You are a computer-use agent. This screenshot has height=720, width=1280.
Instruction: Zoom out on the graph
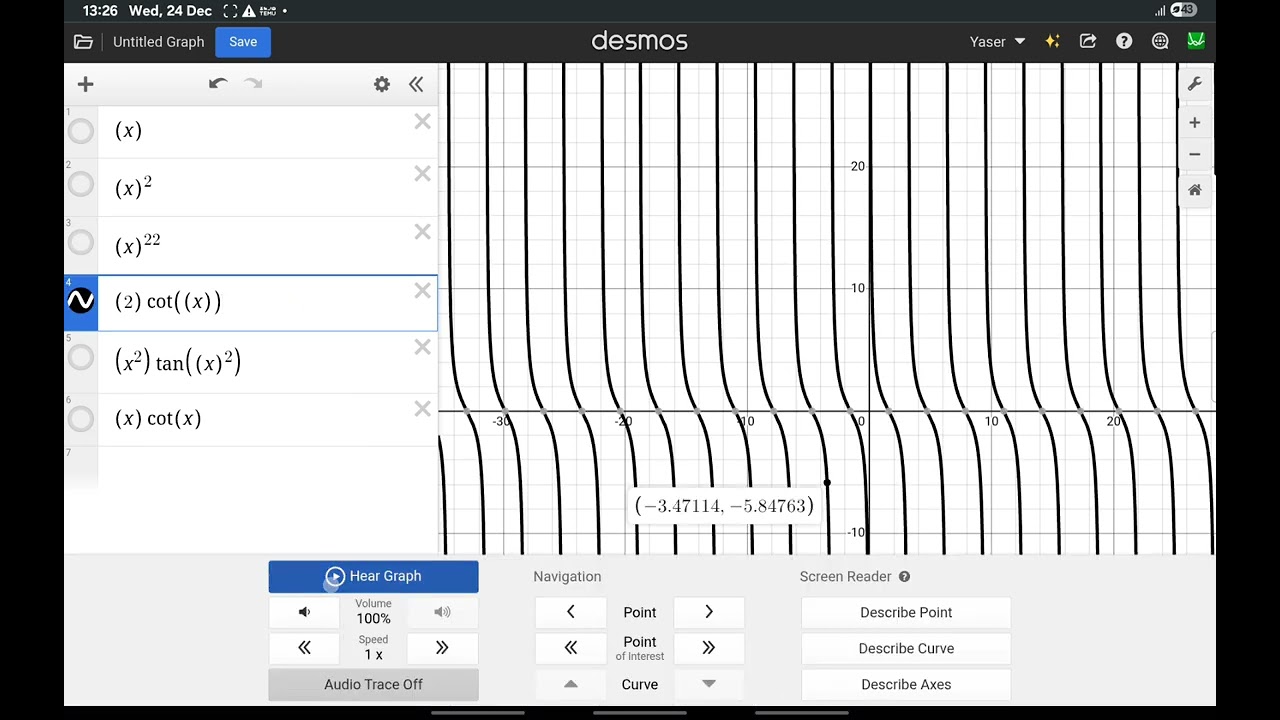[1194, 155]
